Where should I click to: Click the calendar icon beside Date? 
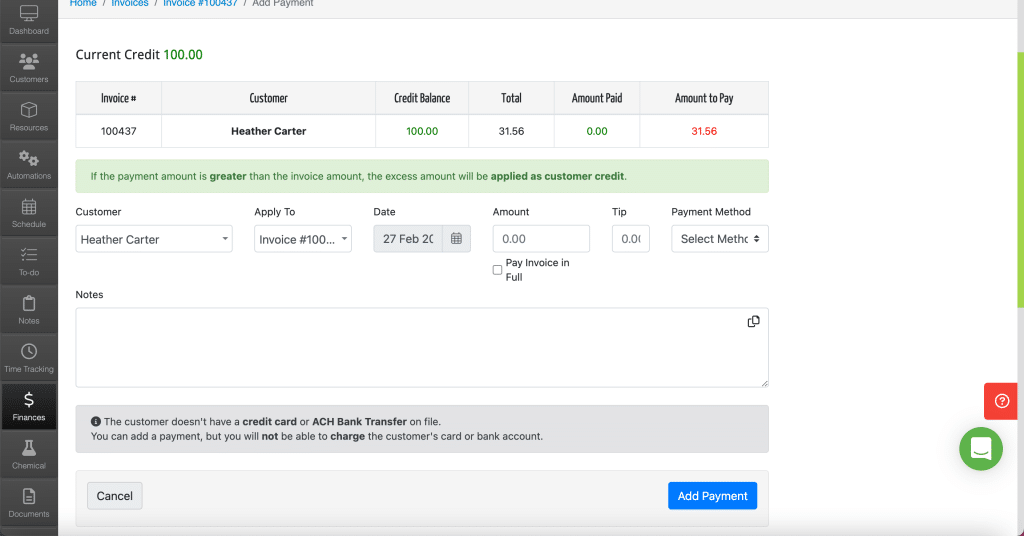(456, 239)
